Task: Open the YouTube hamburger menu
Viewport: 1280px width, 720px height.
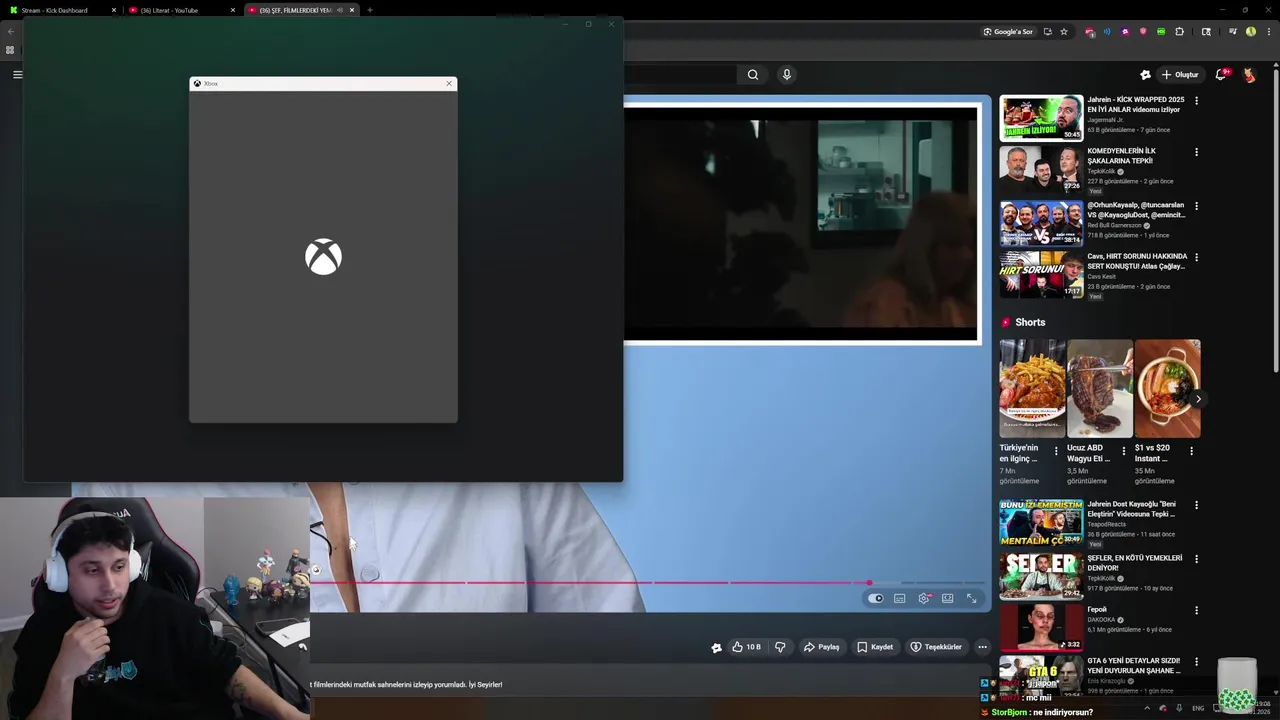Action: pyautogui.click(x=17, y=74)
